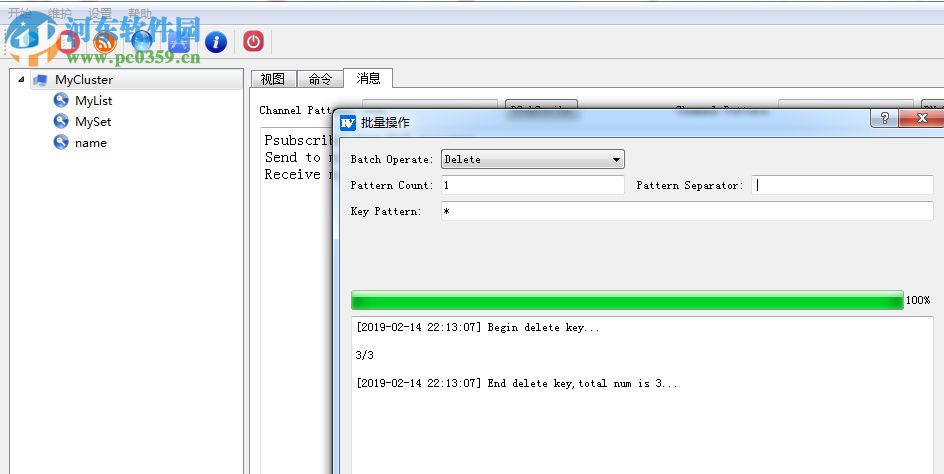This screenshot has width=944, height=474.
Task: Click the 'Receive' line in the message pane
Action: [293, 174]
